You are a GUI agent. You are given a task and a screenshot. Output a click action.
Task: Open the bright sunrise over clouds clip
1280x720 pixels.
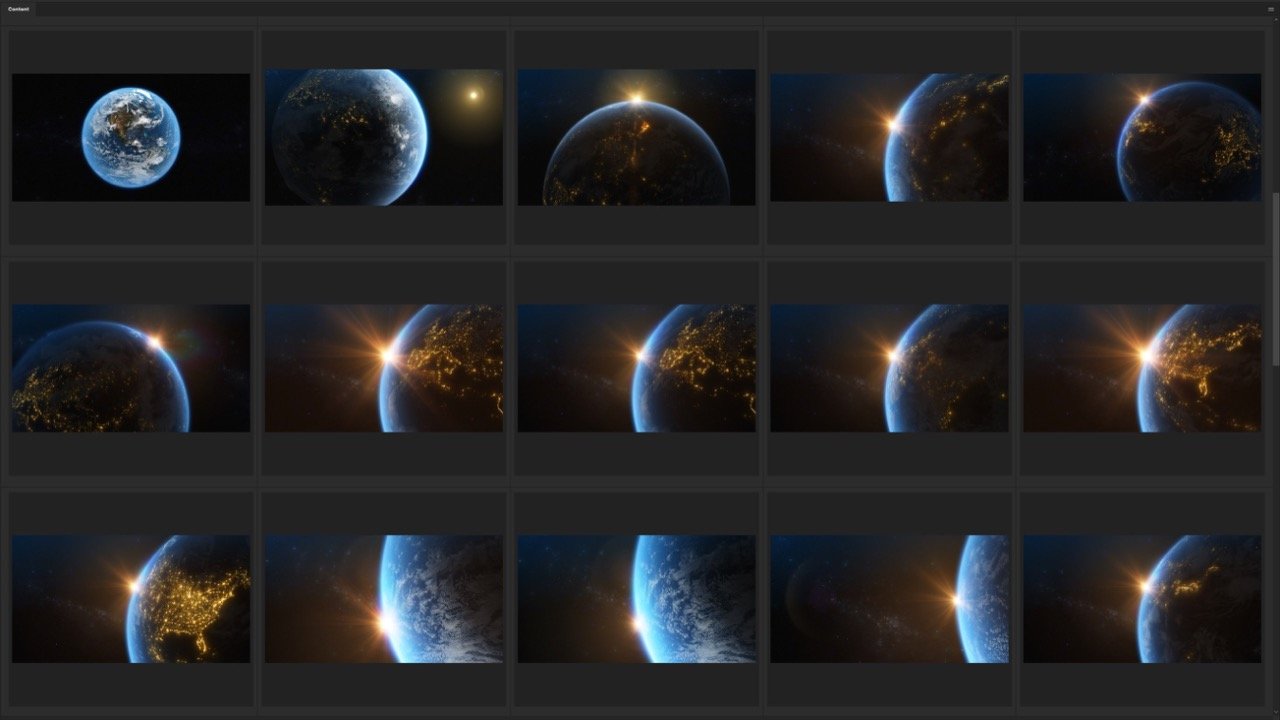click(385, 600)
